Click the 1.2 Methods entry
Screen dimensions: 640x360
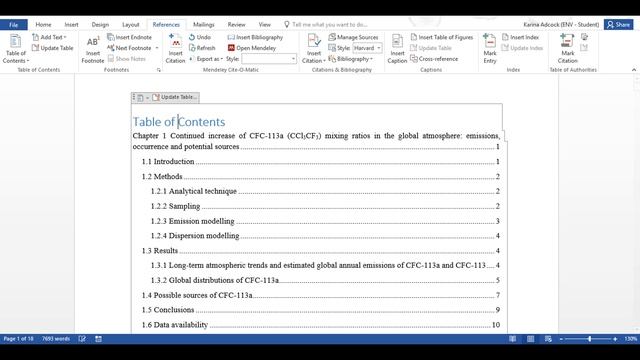click(x=320, y=176)
